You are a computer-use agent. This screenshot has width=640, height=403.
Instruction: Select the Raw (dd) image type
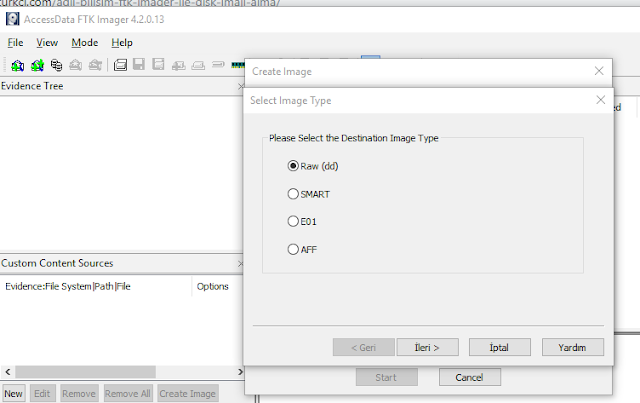[313, 166]
